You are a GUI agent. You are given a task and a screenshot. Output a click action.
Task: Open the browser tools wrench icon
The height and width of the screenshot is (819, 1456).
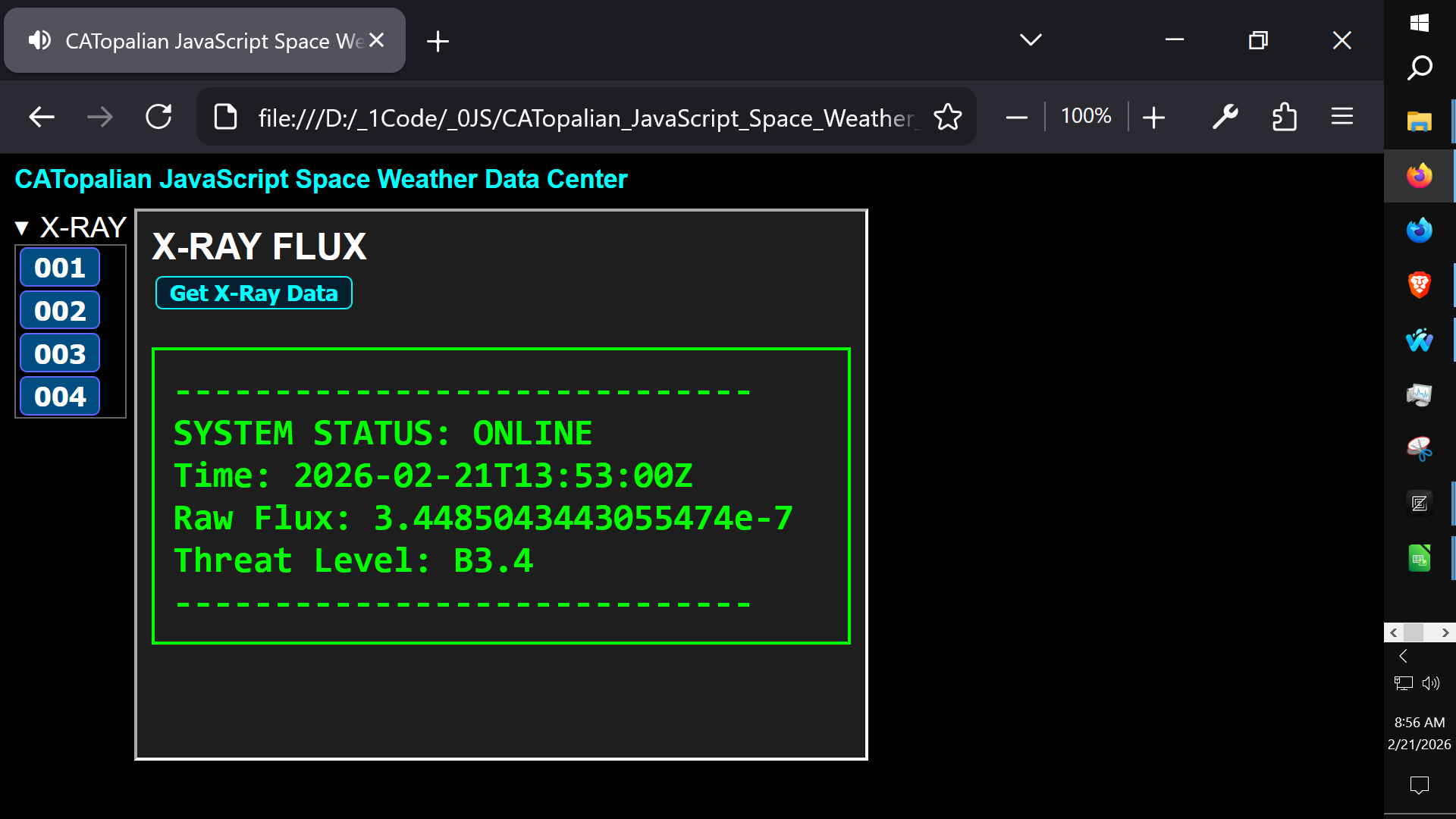coord(1225,116)
